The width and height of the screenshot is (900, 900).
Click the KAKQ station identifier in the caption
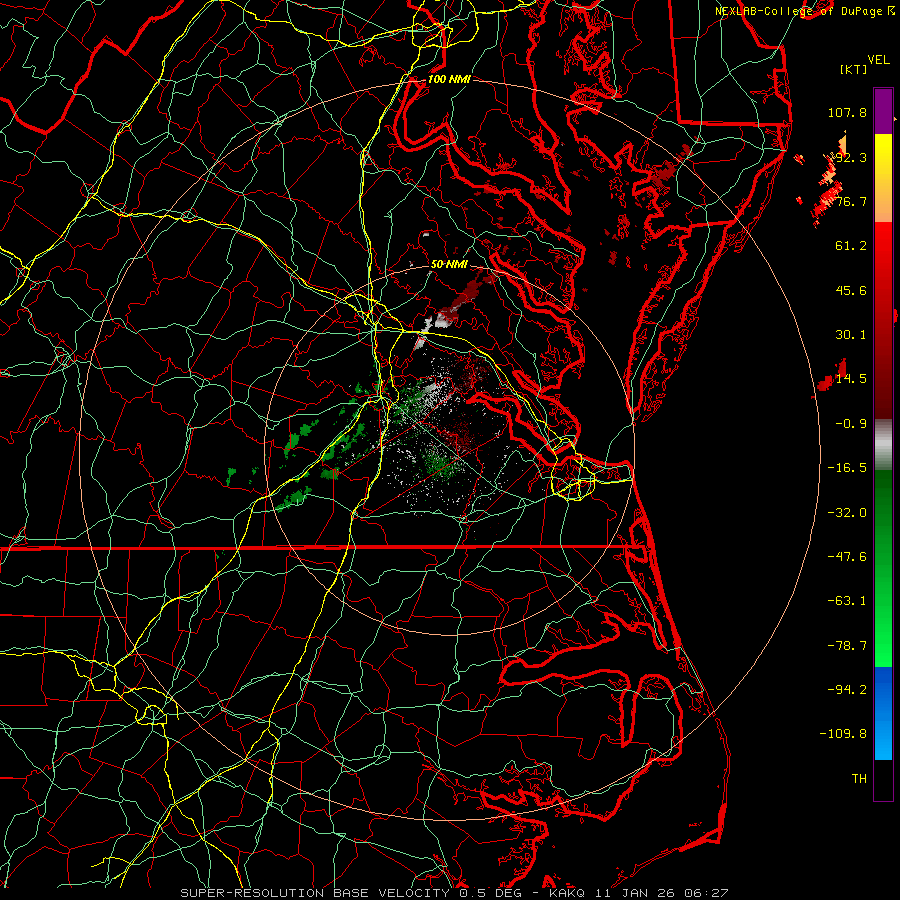point(567,893)
